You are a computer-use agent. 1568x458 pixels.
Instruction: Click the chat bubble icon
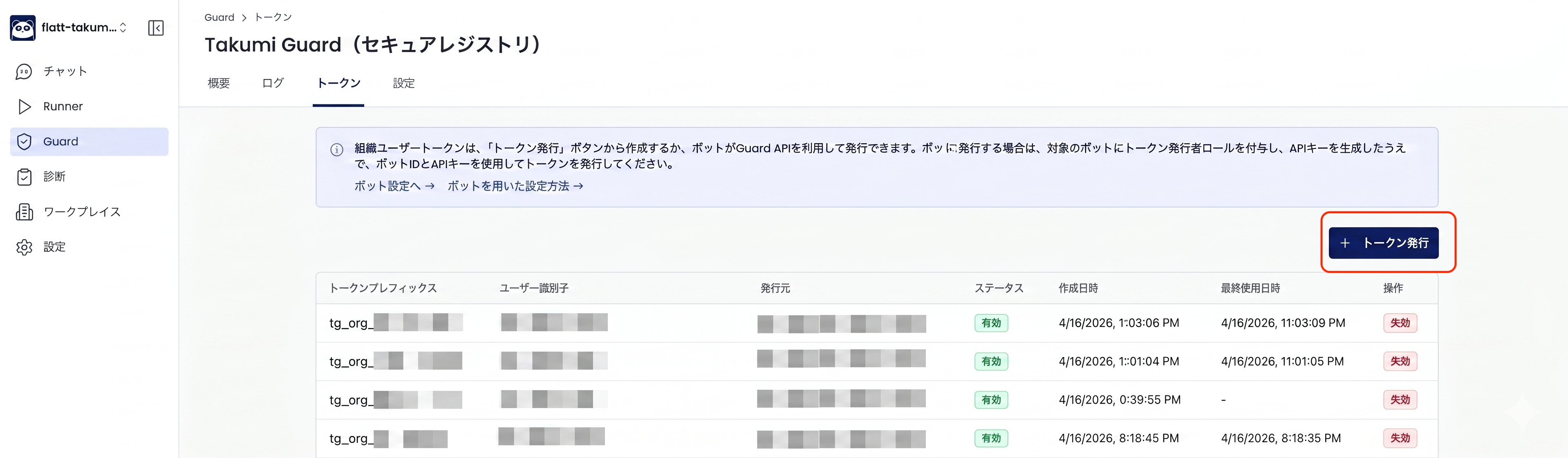[x=24, y=71]
